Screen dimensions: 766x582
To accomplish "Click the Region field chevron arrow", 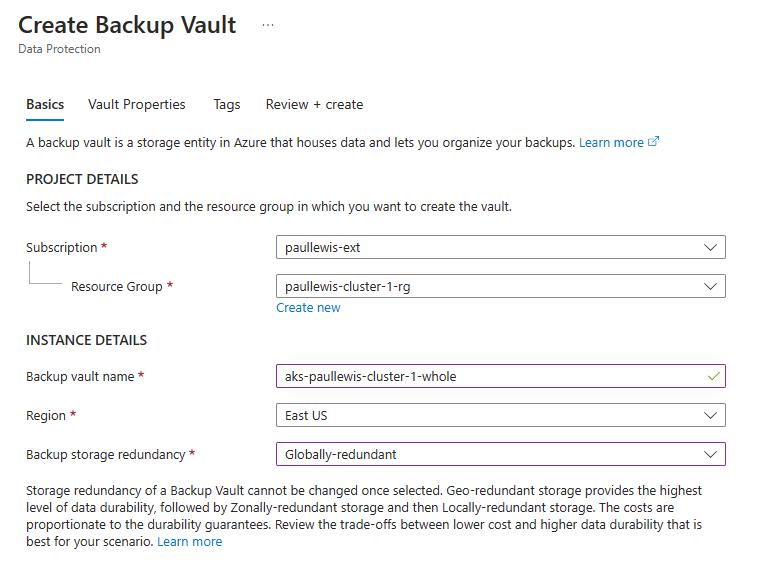I will point(710,415).
